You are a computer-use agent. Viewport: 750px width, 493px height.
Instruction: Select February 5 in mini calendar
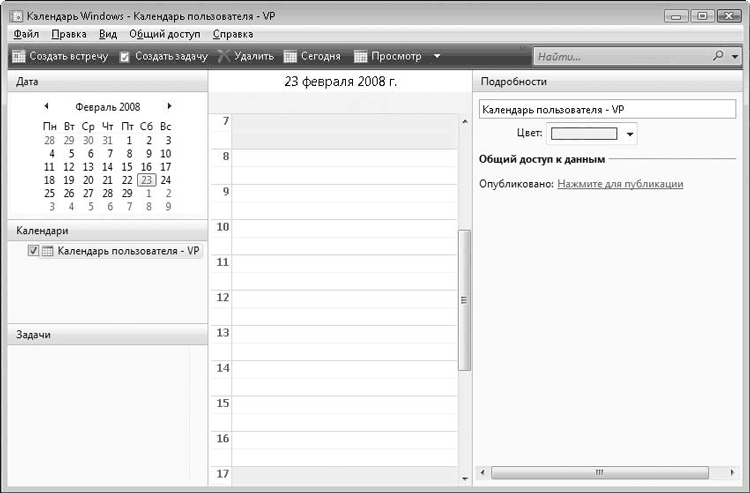tap(71, 153)
